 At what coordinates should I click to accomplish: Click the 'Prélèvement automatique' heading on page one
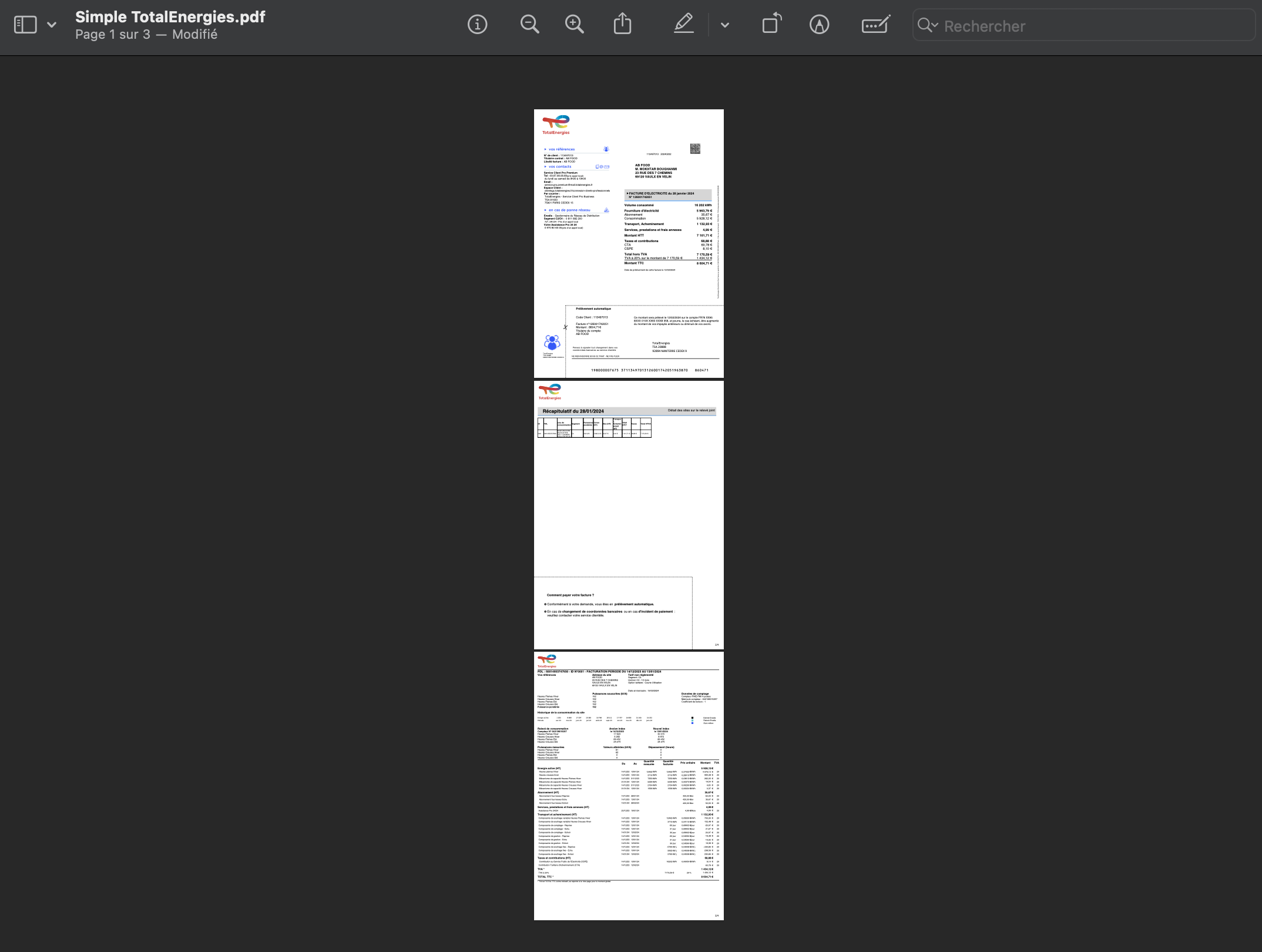593,309
